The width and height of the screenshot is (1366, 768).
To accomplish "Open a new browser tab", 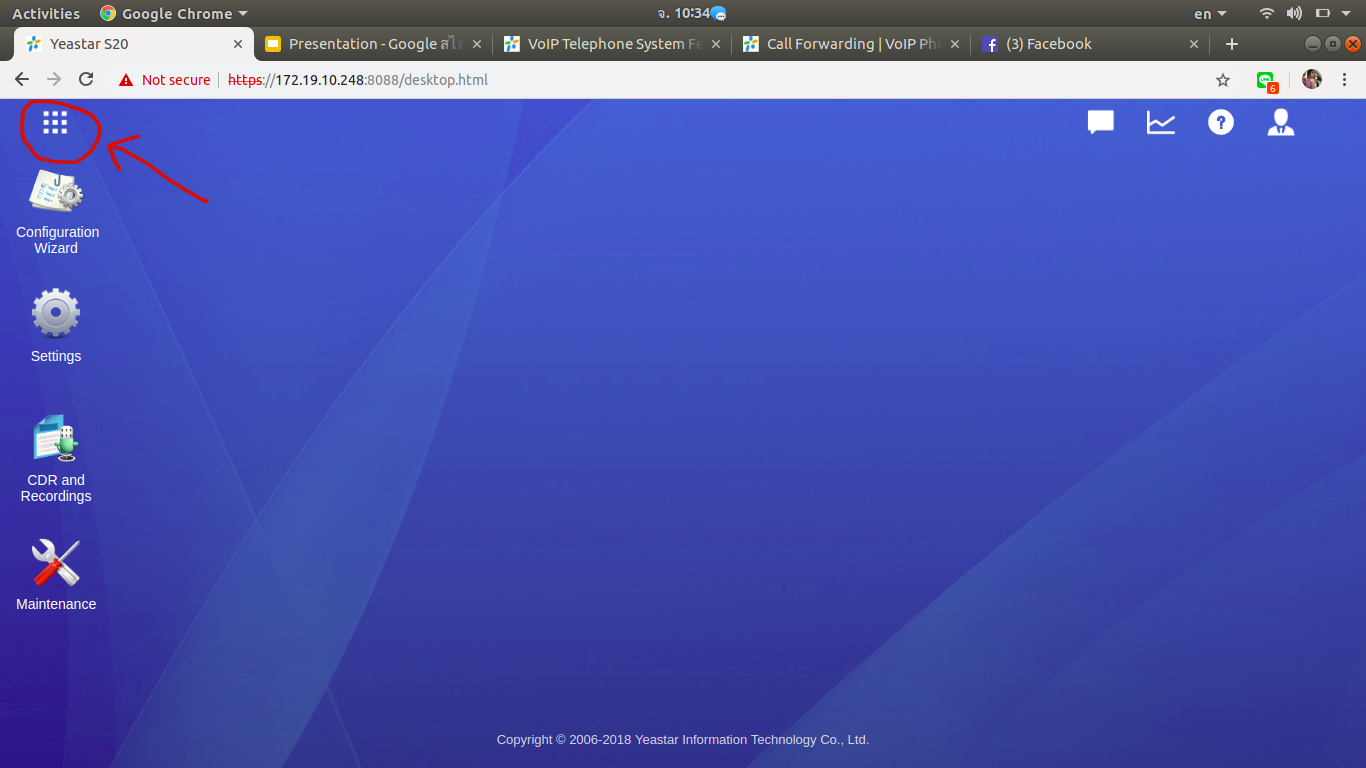I will click(1232, 44).
